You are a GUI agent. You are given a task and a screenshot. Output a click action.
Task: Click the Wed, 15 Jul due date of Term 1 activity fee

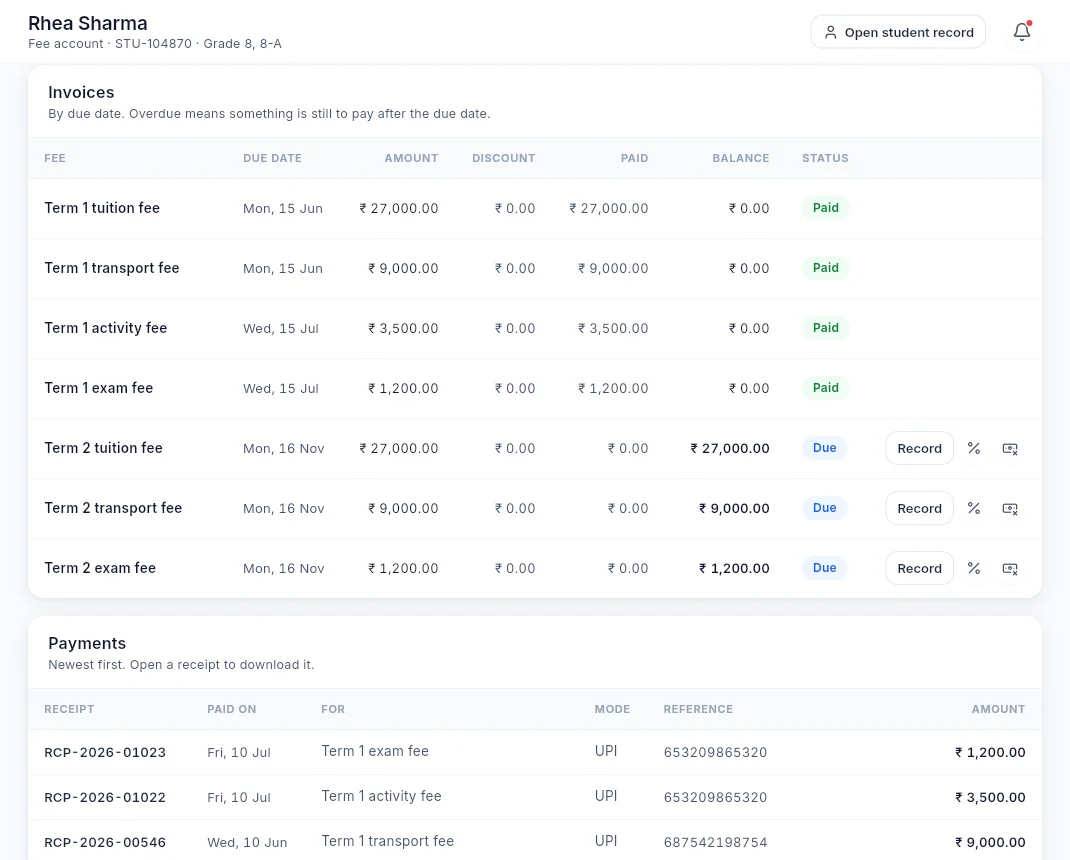(281, 328)
